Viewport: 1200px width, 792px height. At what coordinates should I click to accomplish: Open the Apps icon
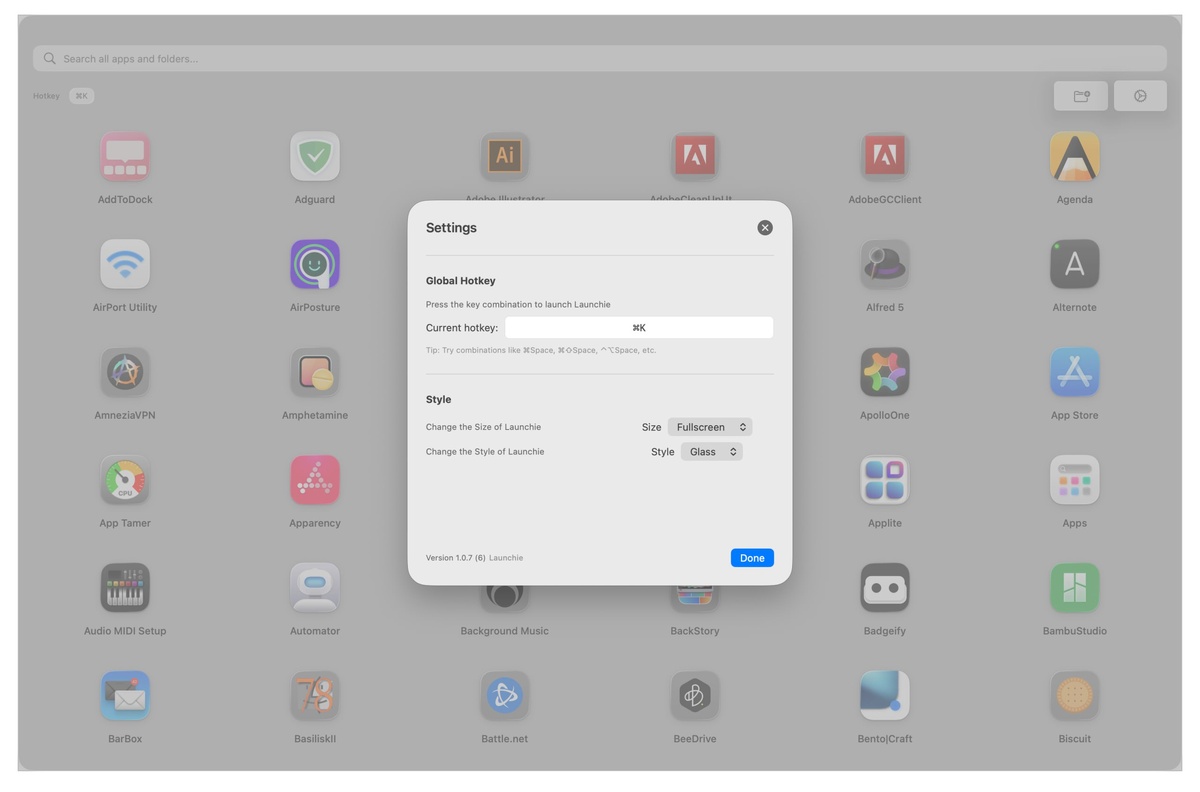tap(1075, 481)
